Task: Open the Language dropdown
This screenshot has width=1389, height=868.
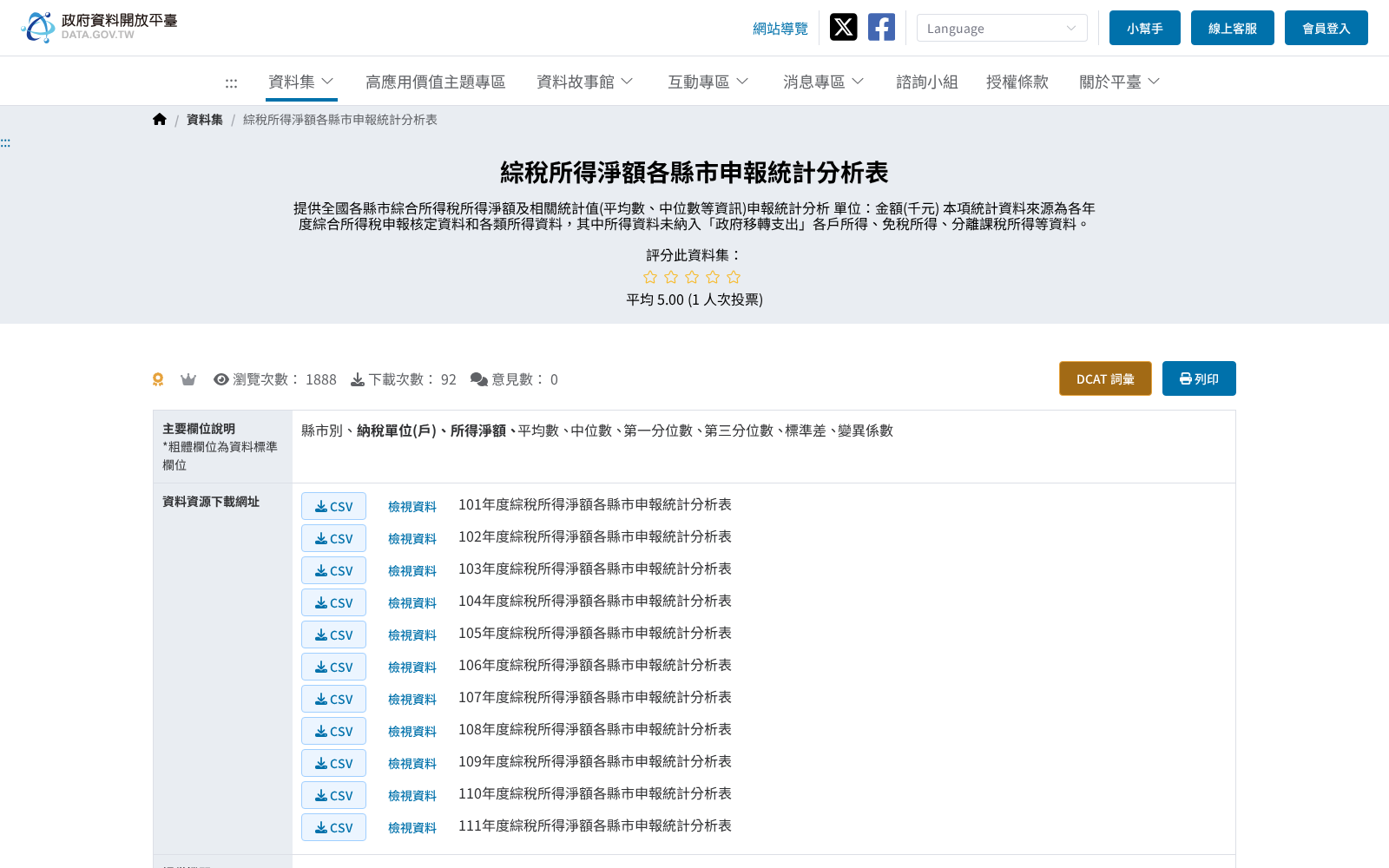Action: pyautogui.click(x=1002, y=28)
